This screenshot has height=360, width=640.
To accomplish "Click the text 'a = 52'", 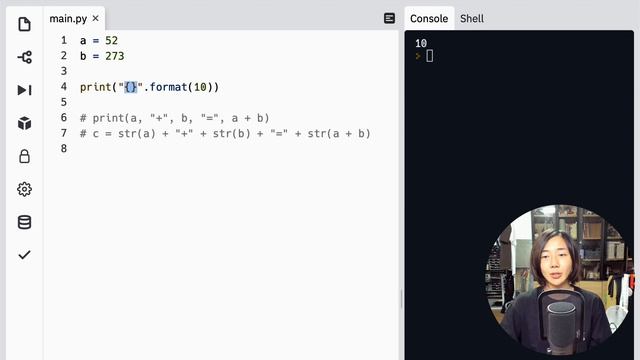I will [99, 40].
